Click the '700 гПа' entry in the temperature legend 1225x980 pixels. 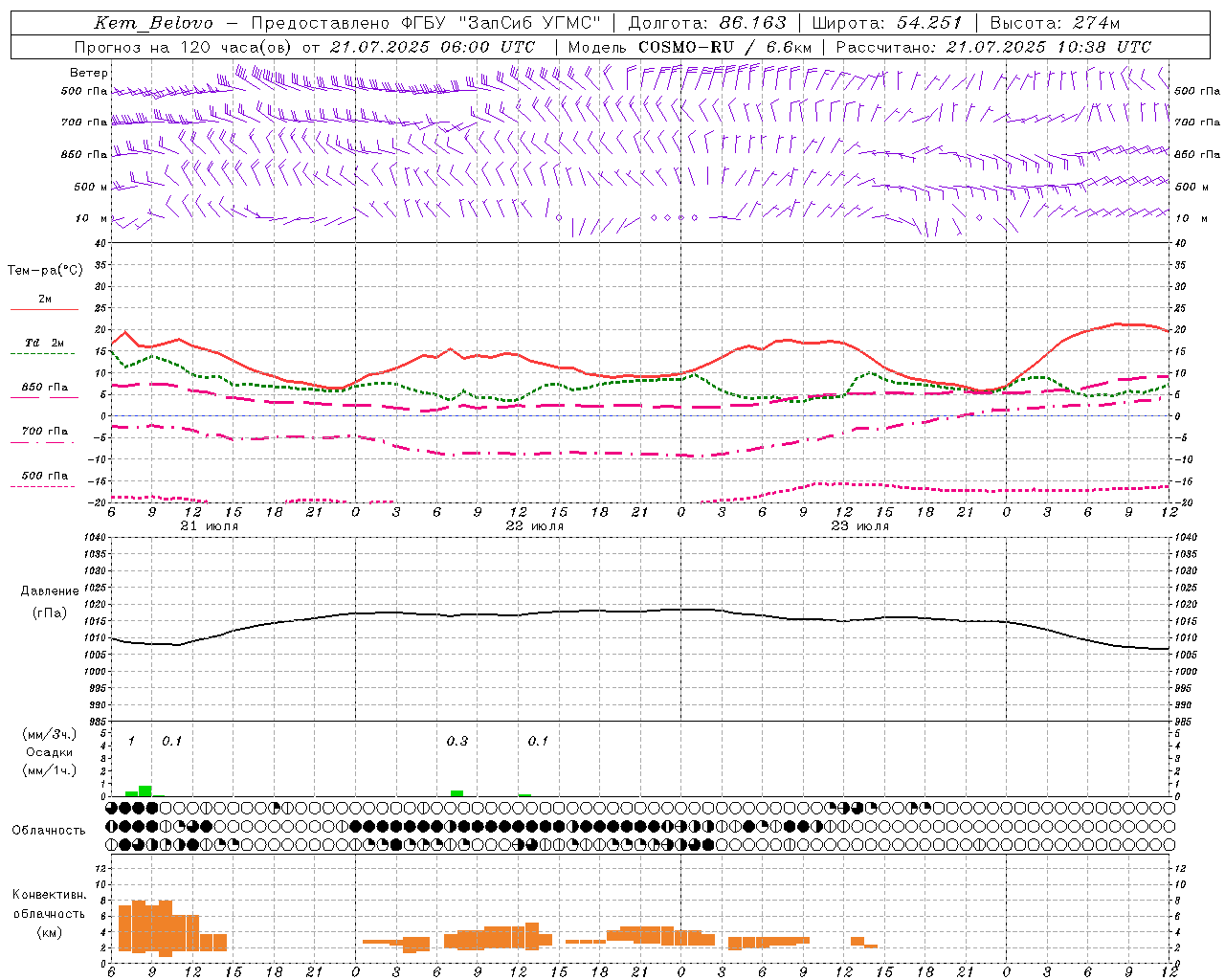point(44,431)
